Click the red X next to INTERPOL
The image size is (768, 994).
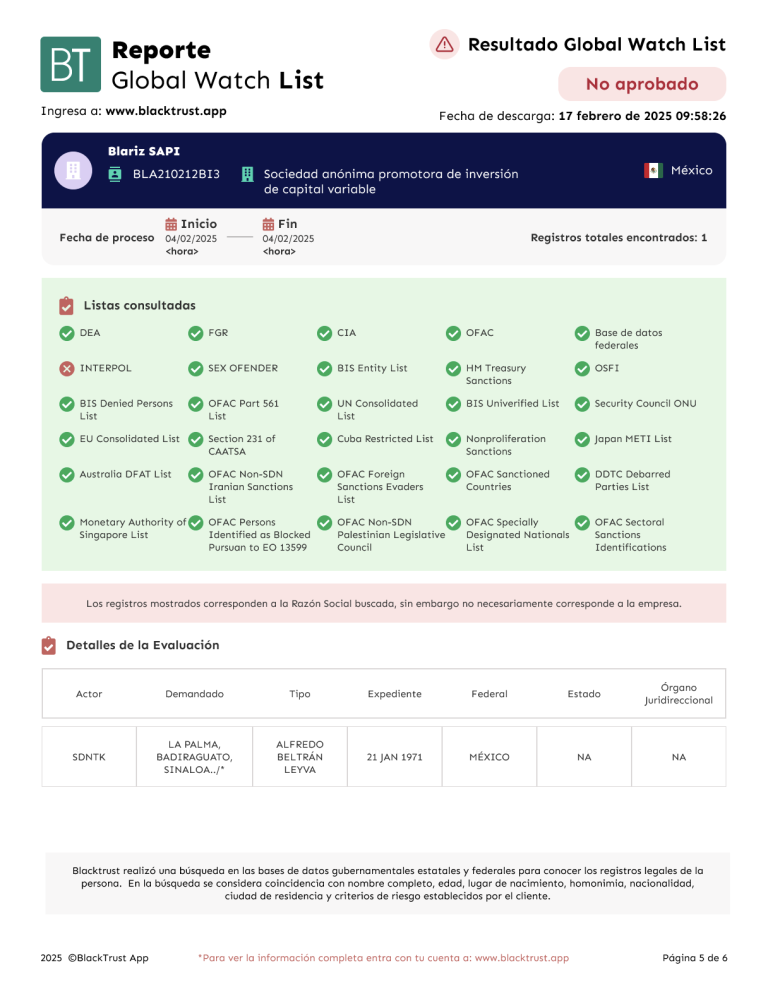point(67,369)
